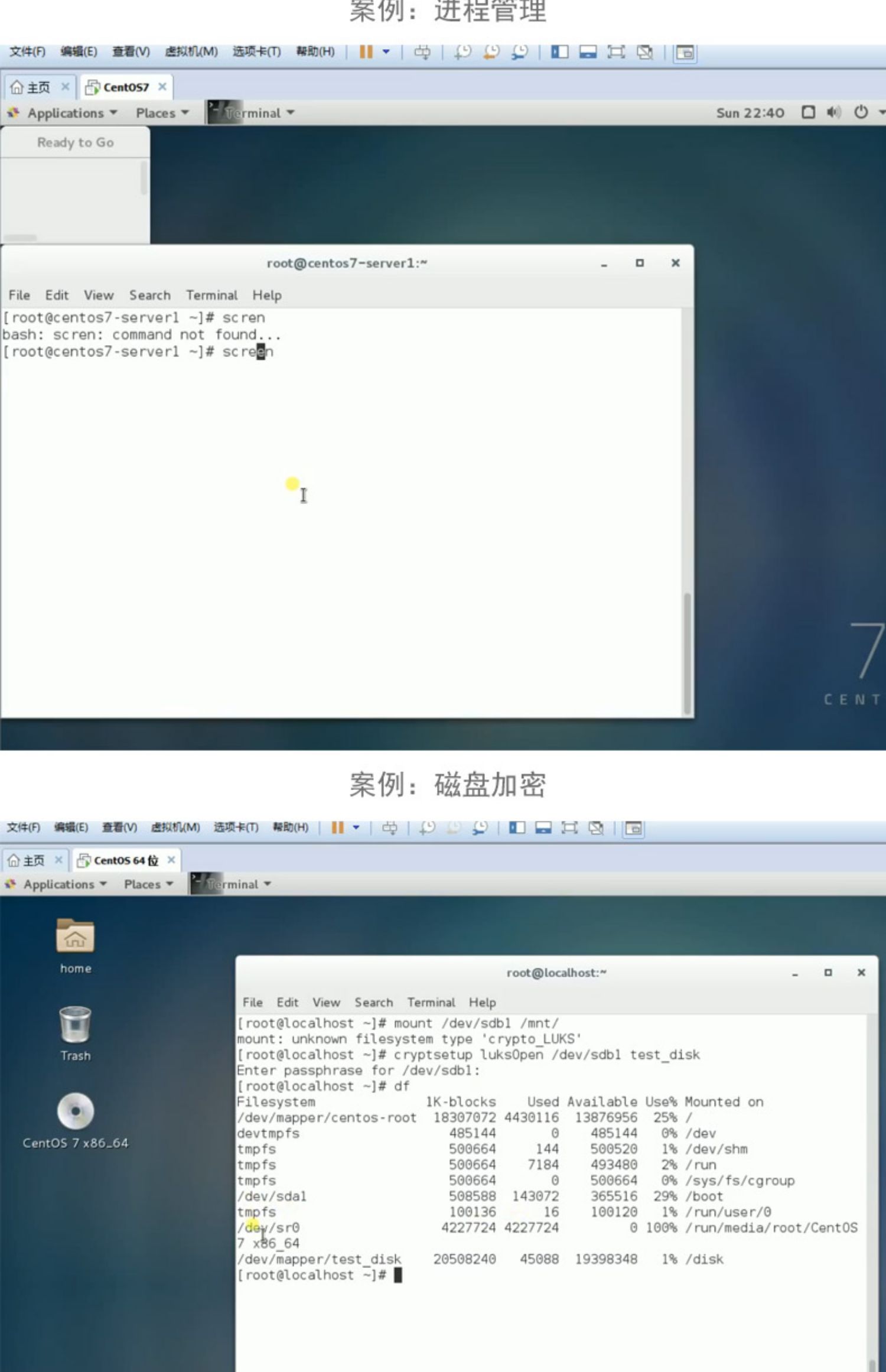Click the cryptsetup luksOpen command line

pyautogui.click(x=468, y=1055)
